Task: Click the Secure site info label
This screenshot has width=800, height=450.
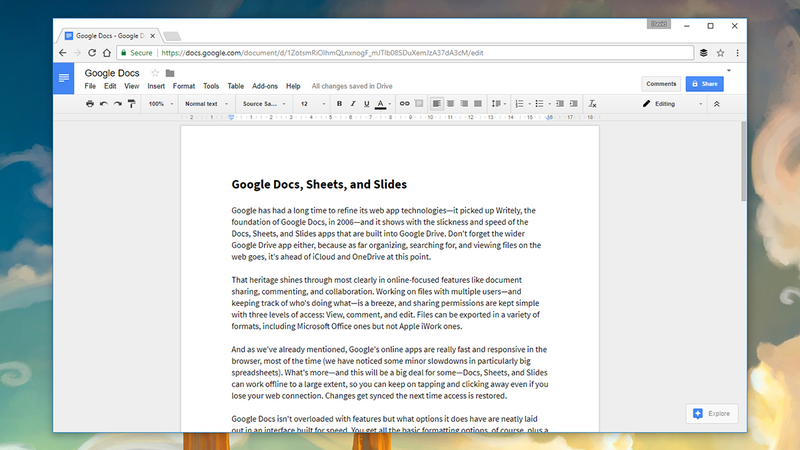Action: pos(136,53)
